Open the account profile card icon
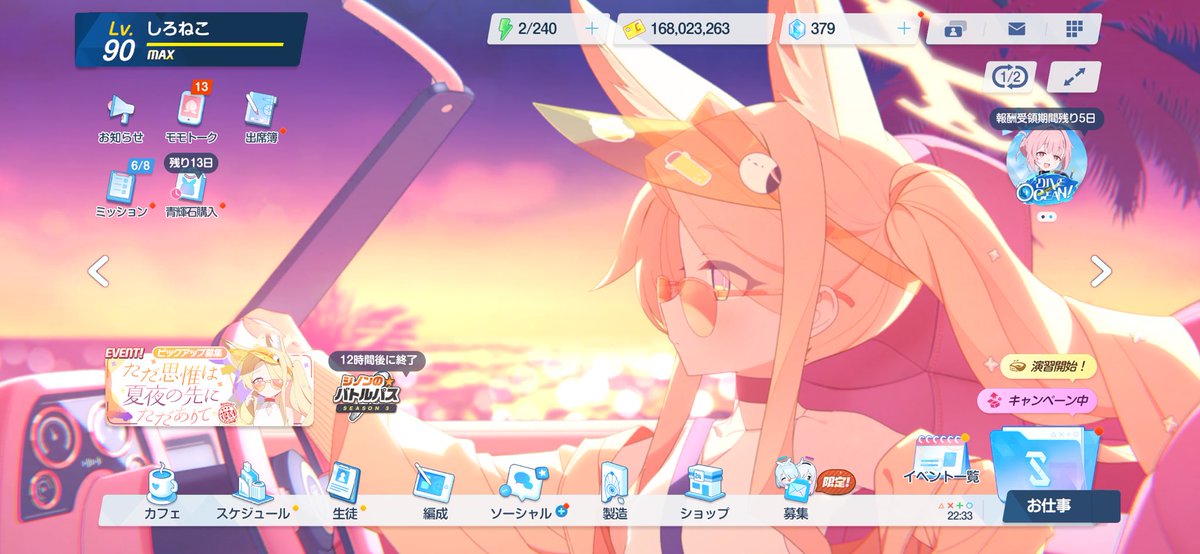The image size is (1200, 554). coord(954,29)
